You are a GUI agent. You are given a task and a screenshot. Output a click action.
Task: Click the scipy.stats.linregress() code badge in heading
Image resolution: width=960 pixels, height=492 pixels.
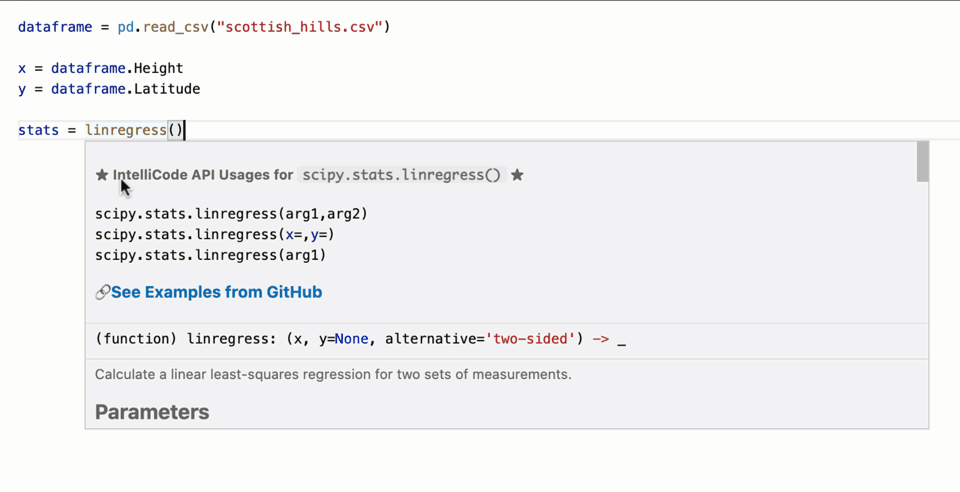402,175
